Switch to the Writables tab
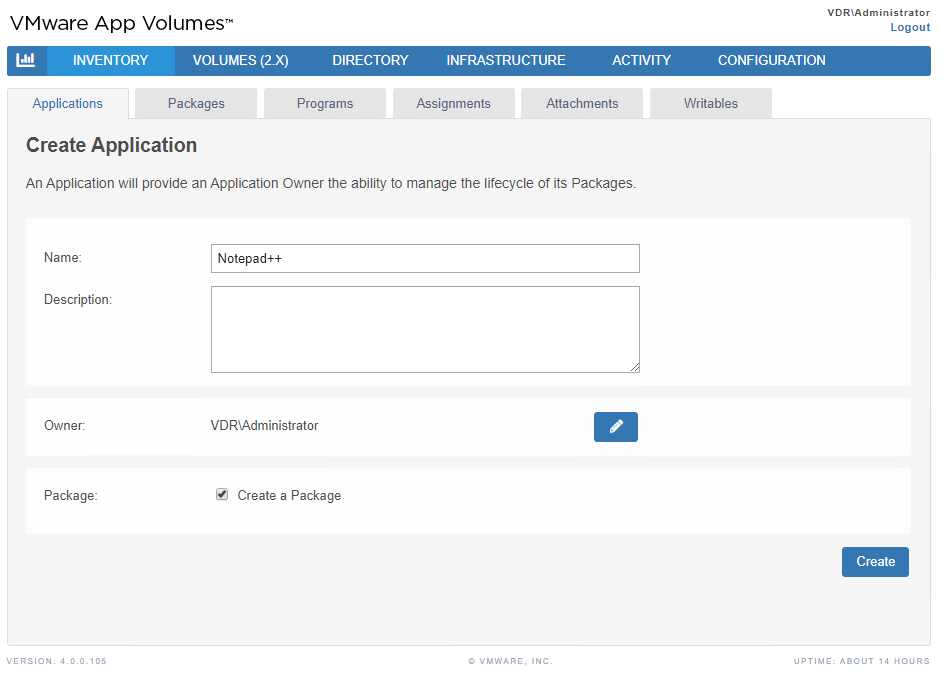The image size is (942, 681). point(711,103)
